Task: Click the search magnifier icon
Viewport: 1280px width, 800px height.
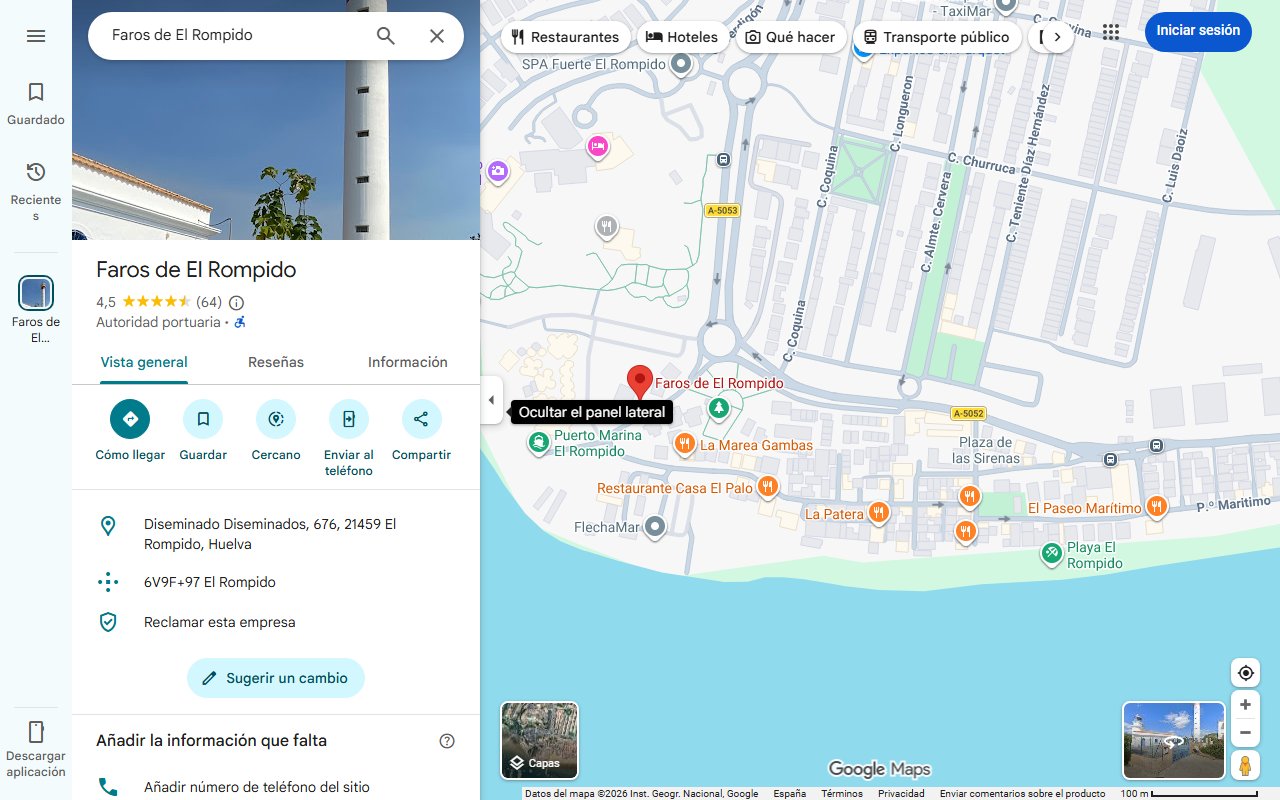Action: (385, 34)
